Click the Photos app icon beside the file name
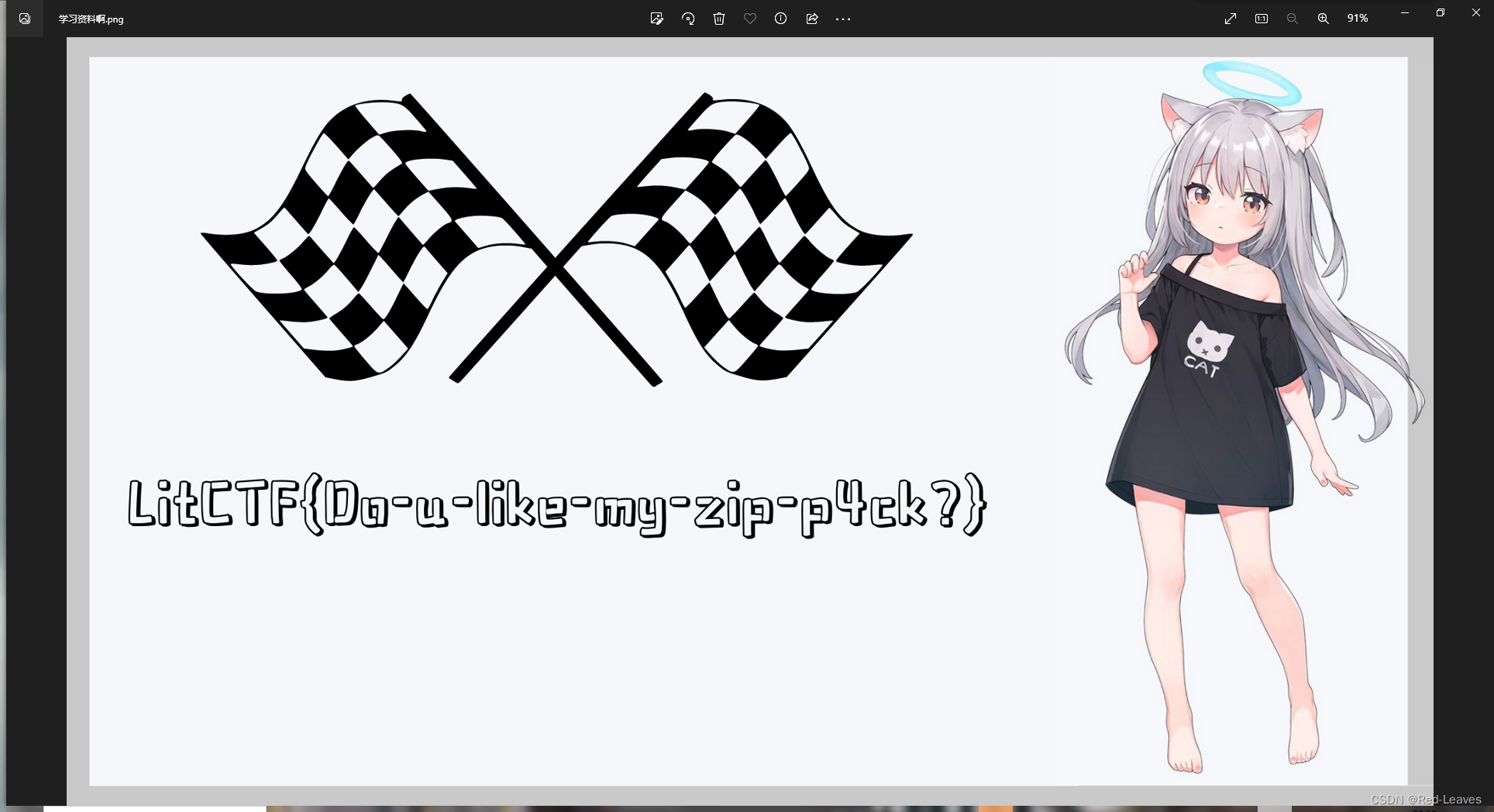Image resolution: width=1494 pixels, height=812 pixels. (x=25, y=19)
